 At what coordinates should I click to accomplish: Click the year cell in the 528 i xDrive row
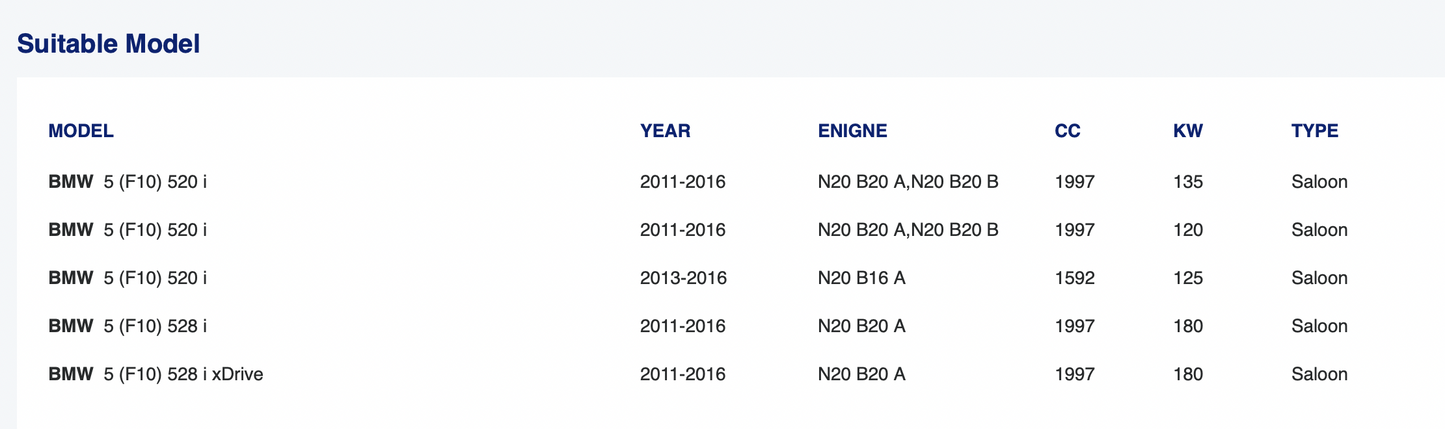[683, 374]
